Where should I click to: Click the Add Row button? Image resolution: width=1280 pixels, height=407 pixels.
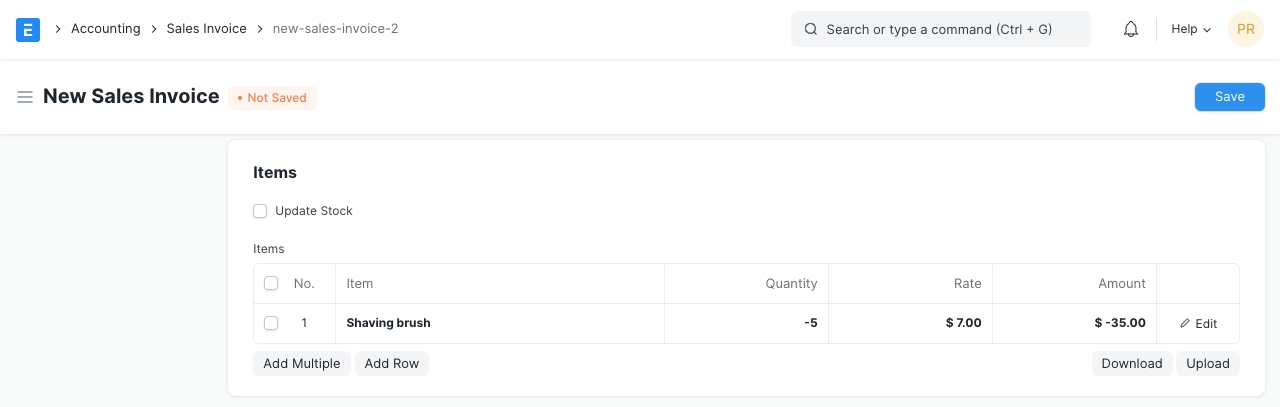[x=391, y=363]
